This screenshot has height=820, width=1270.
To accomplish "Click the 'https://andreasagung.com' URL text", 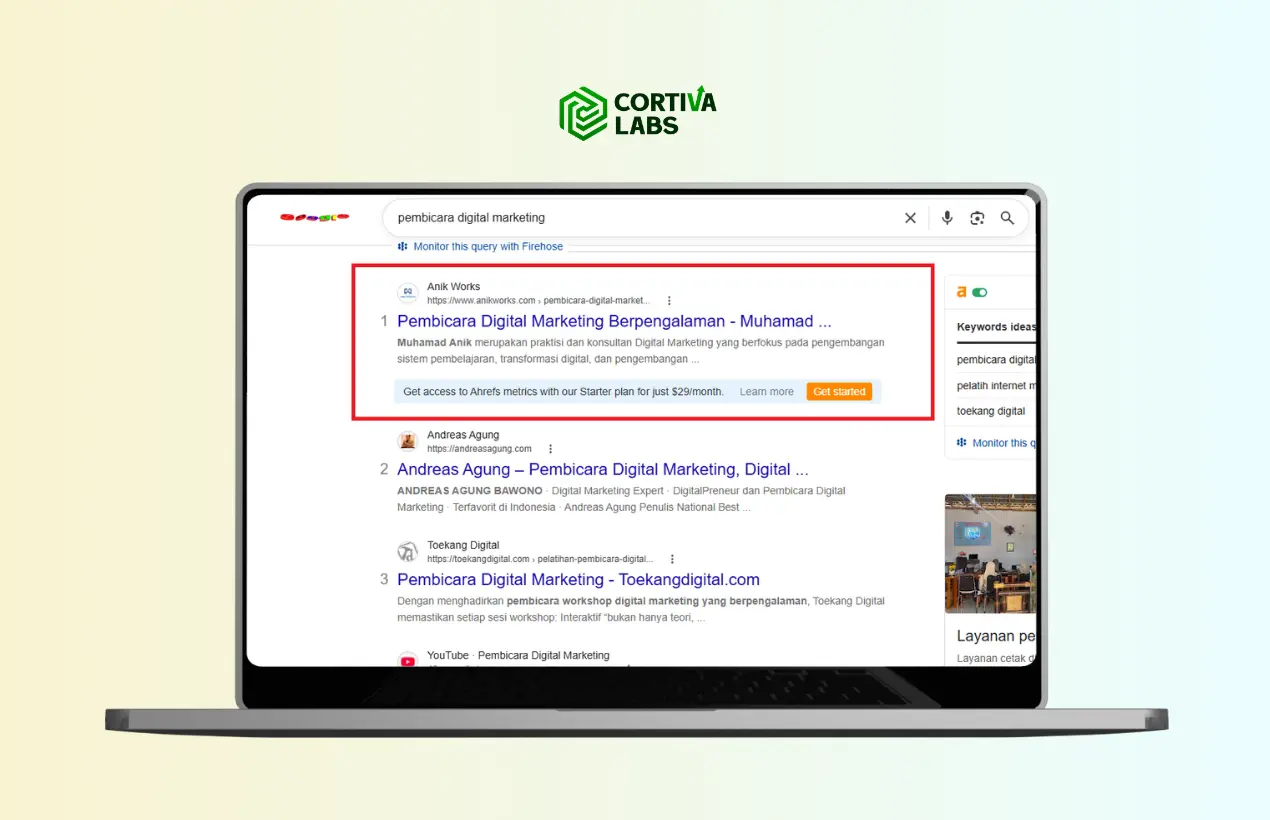I will (x=479, y=449).
